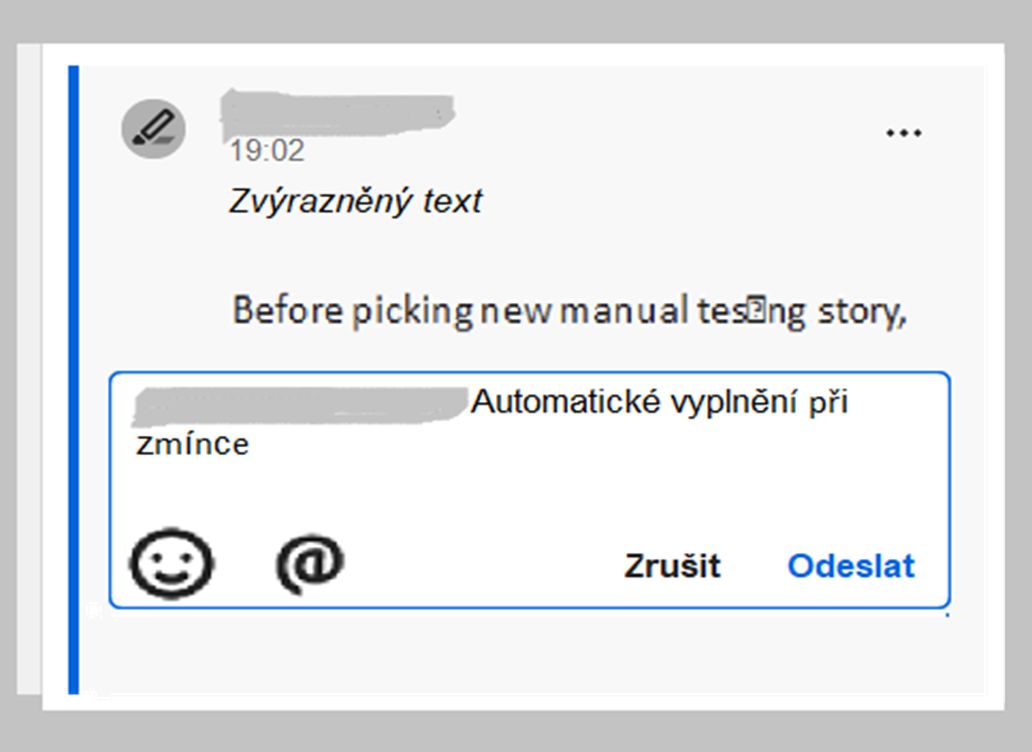This screenshot has width=1032, height=752.
Task: Open the comment actions via the "..." control
Action: pyautogui.click(x=903, y=131)
